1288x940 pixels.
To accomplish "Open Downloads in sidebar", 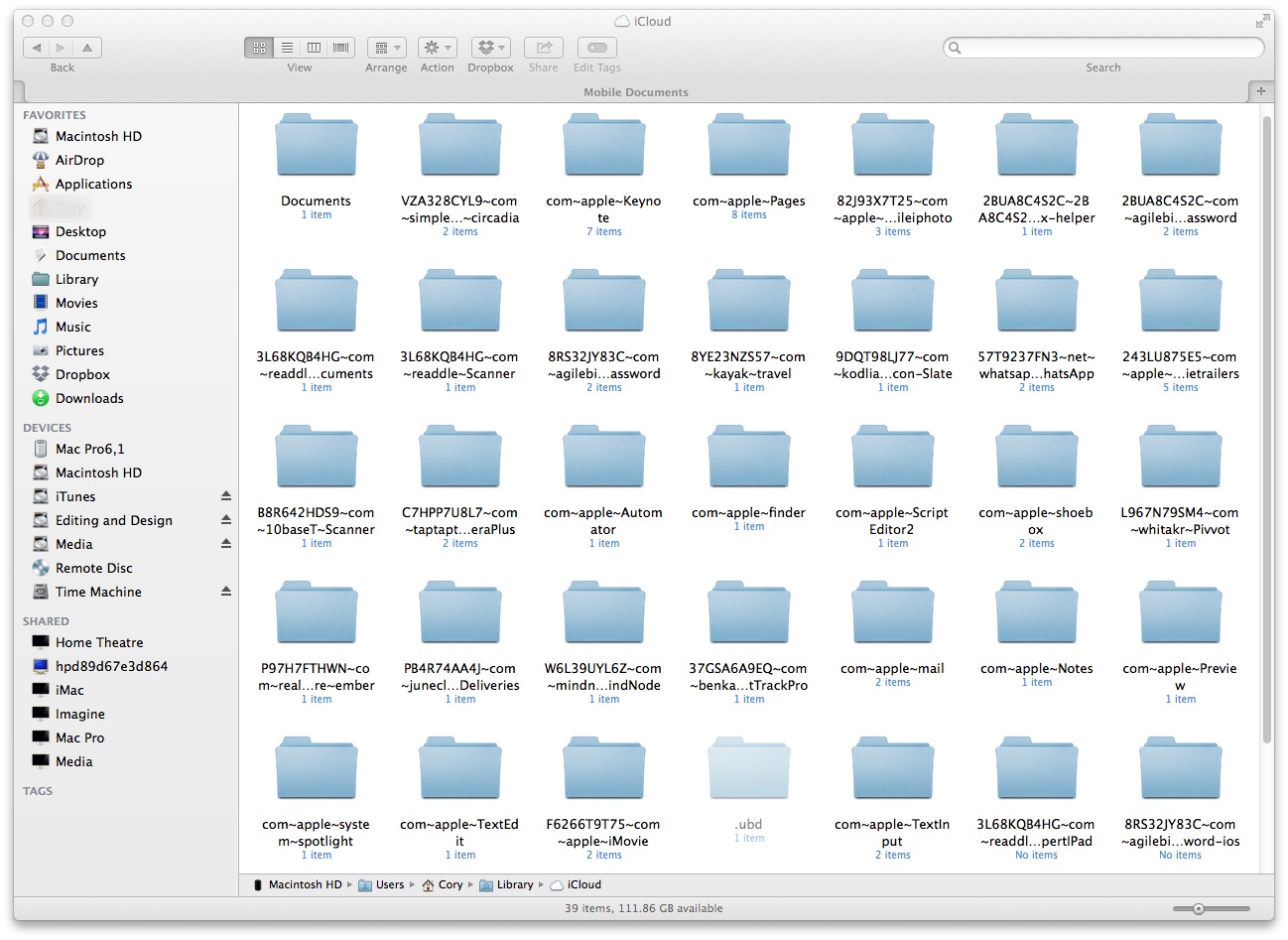I will [x=89, y=398].
